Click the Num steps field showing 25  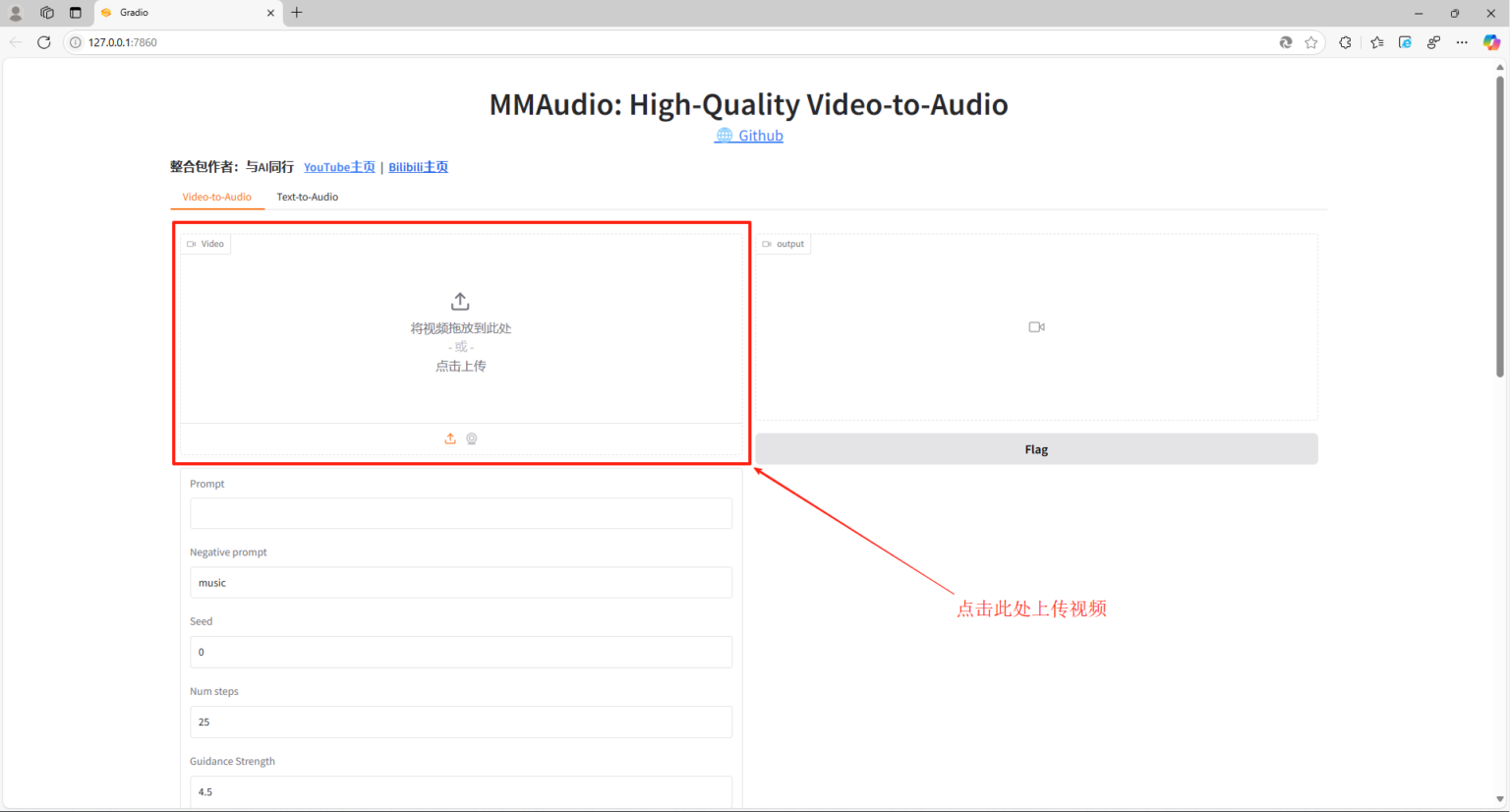point(460,722)
